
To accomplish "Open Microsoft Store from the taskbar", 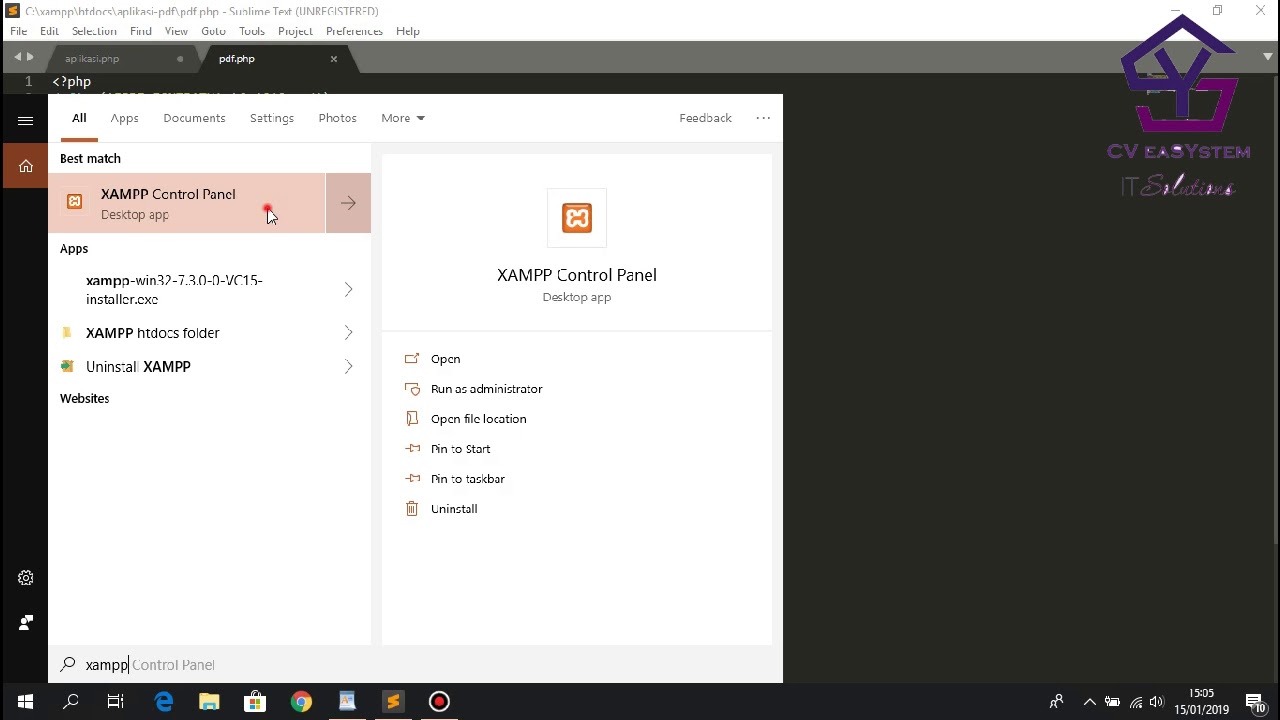I will [x=255, y=702].
